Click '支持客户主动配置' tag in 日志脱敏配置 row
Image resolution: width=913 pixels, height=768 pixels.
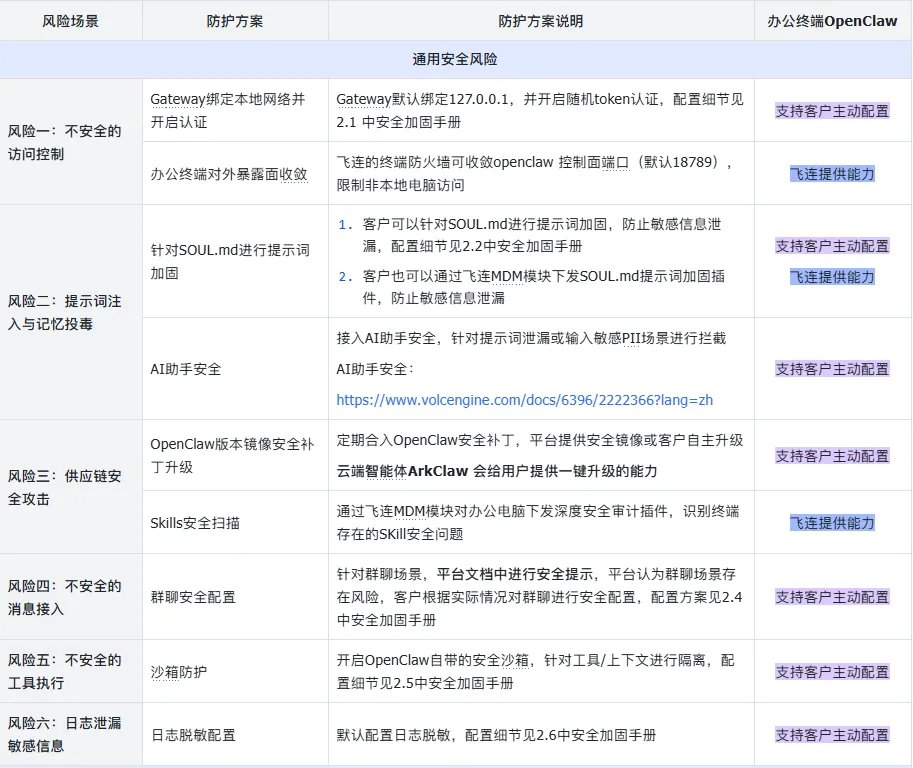coord(832,735)
